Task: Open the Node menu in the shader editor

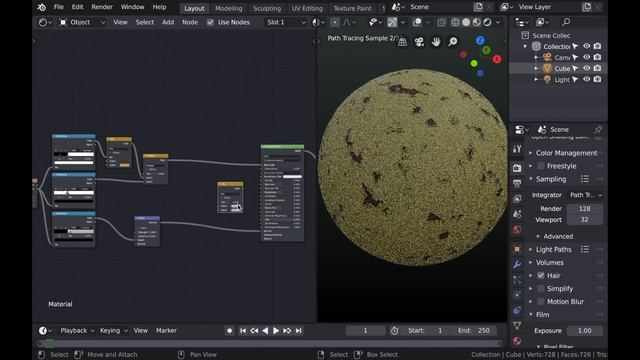Action: (x=190, y=22)
